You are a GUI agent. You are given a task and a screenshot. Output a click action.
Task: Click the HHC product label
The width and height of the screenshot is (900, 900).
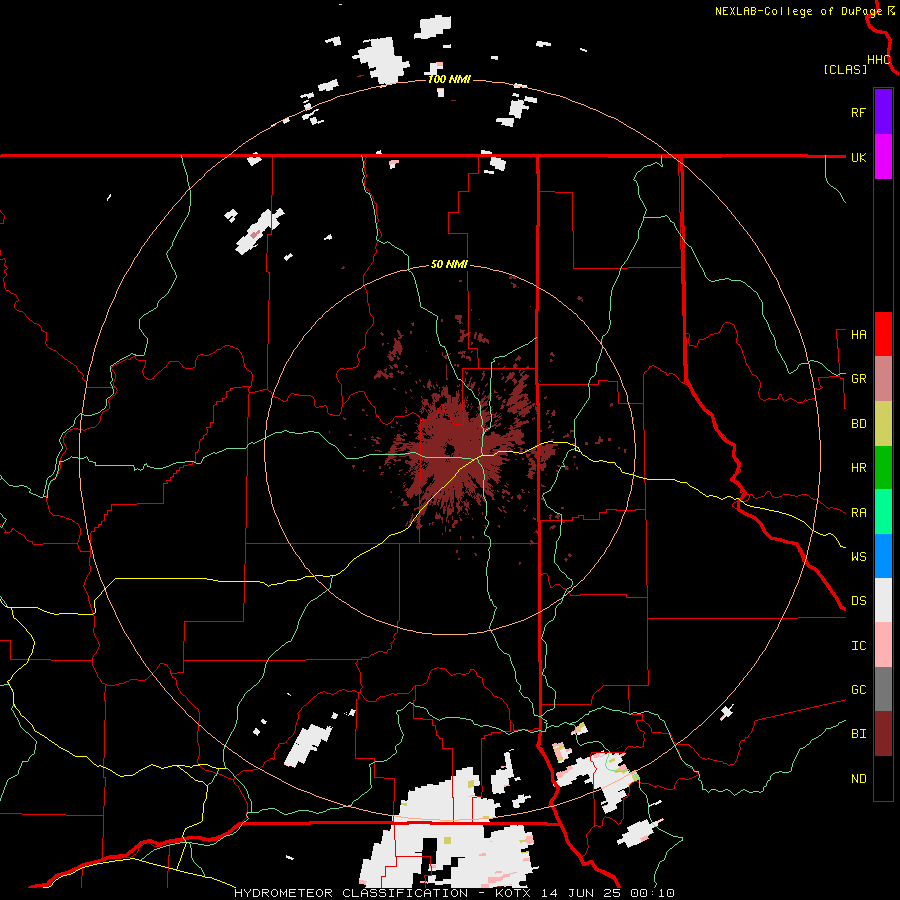click(878, 60)
